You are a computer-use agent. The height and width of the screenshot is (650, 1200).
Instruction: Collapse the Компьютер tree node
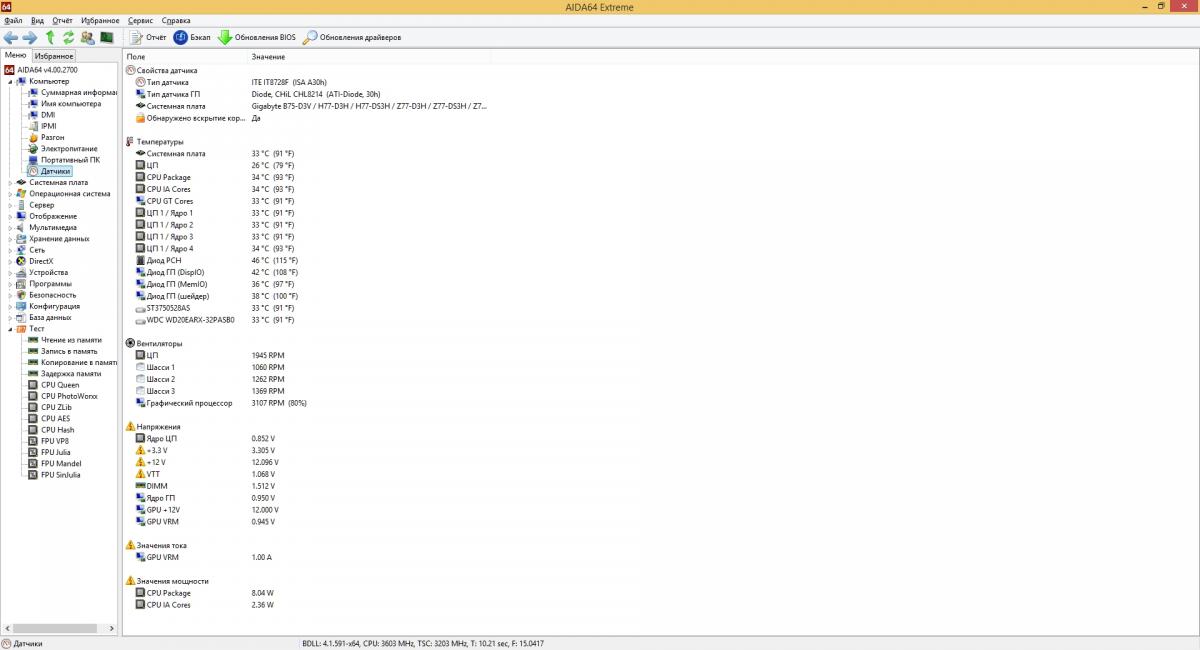(x=10, y=81)
